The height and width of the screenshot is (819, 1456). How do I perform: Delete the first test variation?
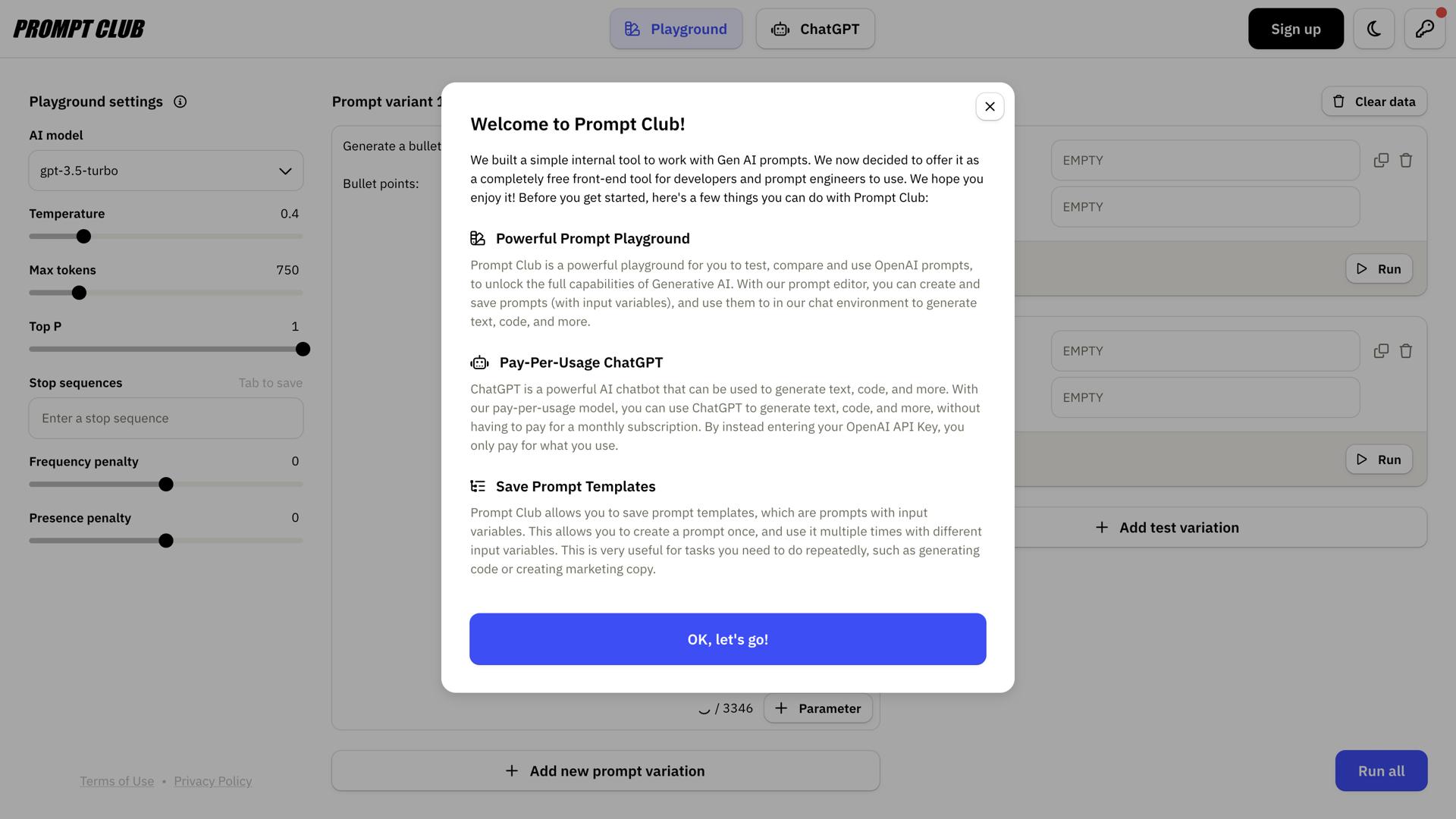pos(1406,161)
